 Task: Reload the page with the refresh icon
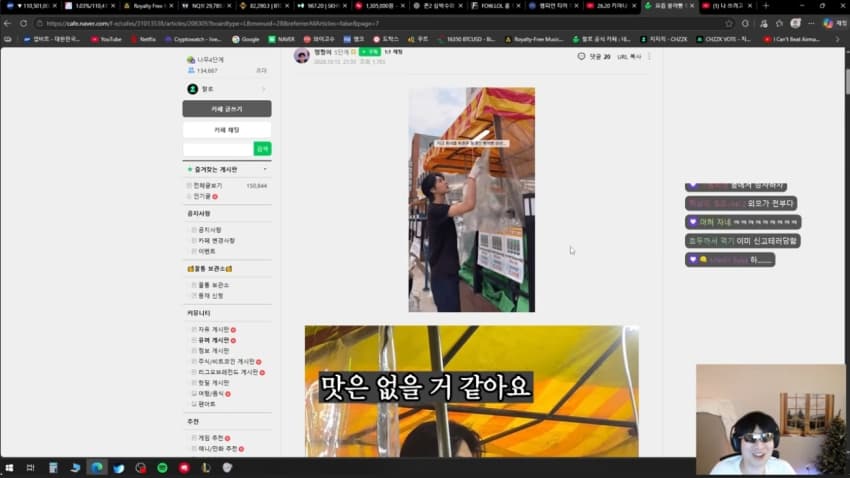click(x=23, y=23)
